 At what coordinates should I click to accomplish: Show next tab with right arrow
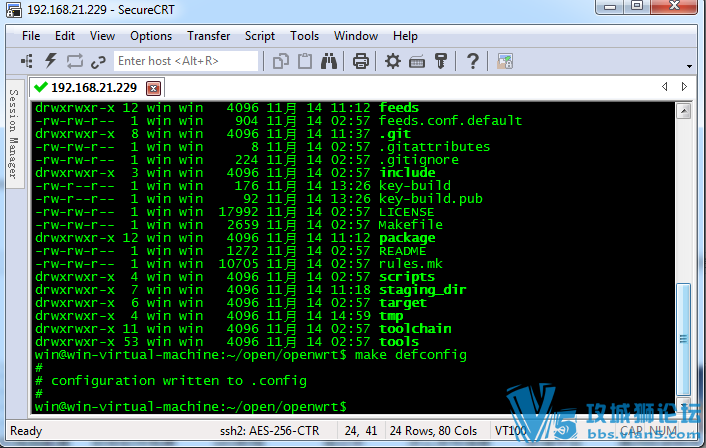(x=684, y=86)
